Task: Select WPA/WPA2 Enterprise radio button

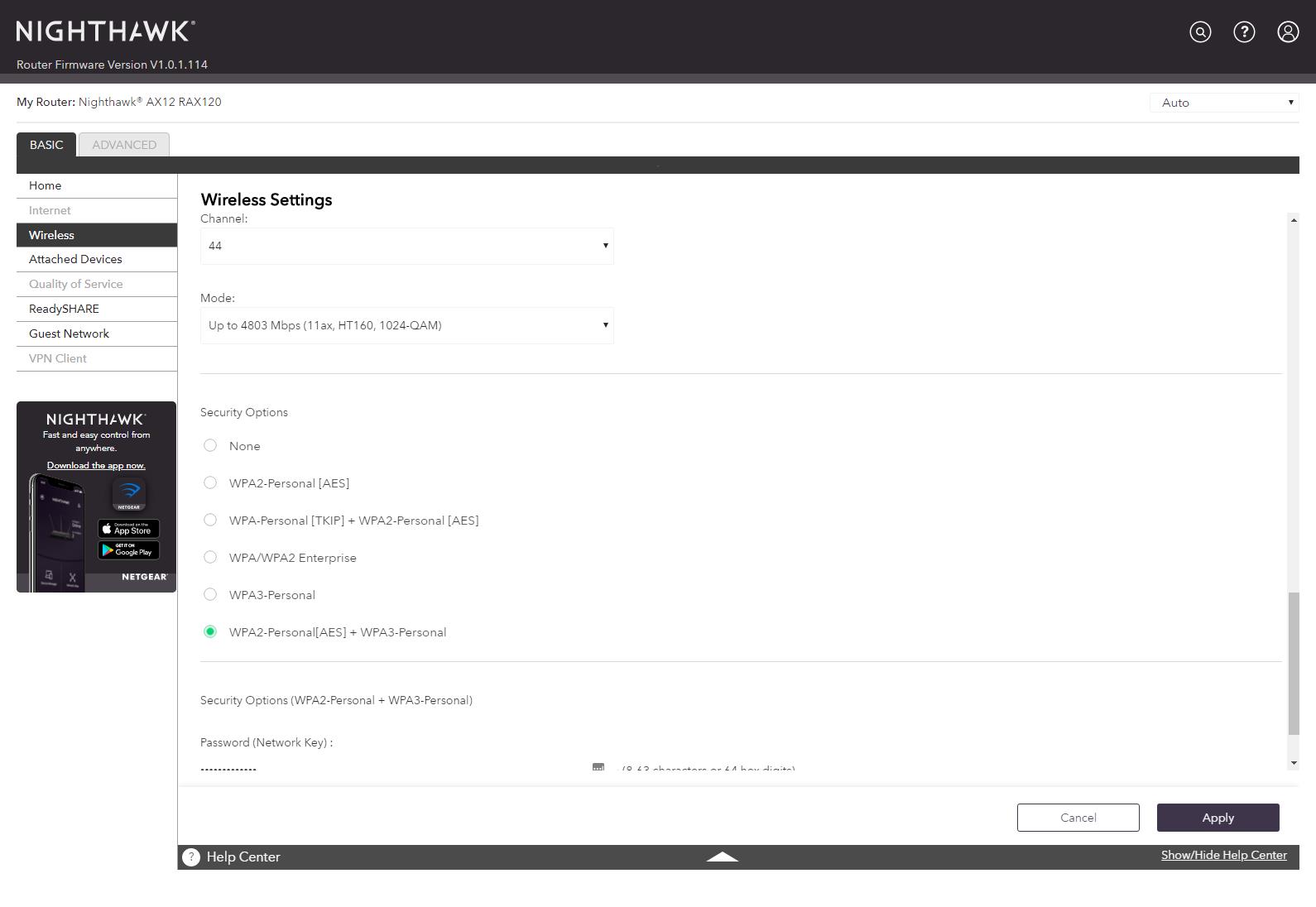Action: [210, 558]
